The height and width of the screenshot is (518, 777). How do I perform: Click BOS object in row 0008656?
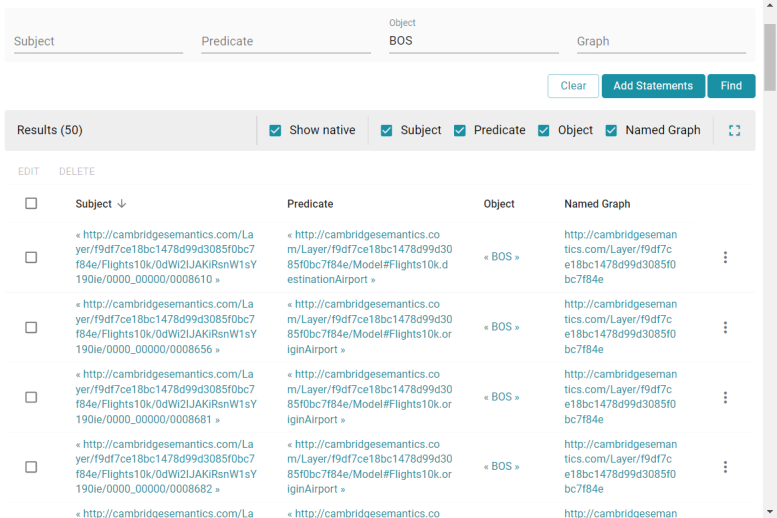point(501,327)
